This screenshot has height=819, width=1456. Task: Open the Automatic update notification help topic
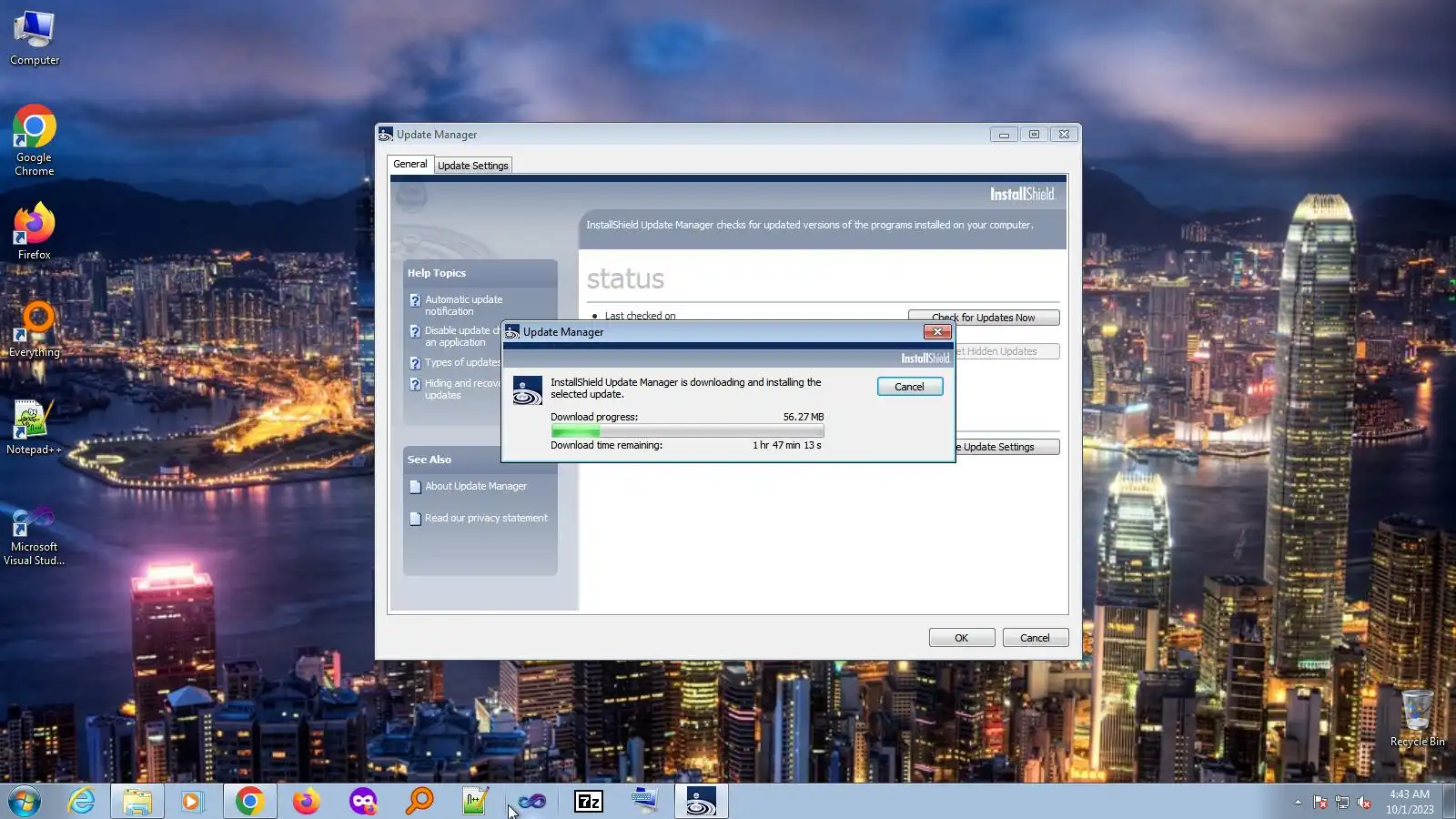pyautogui.click(x=463, y=306)
